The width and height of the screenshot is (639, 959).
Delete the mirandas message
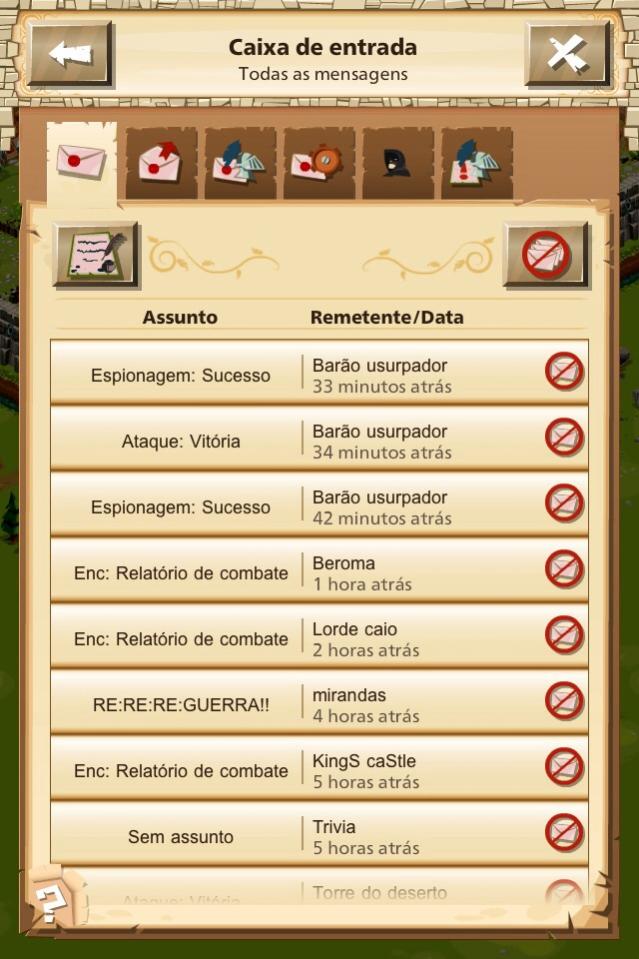564,701
